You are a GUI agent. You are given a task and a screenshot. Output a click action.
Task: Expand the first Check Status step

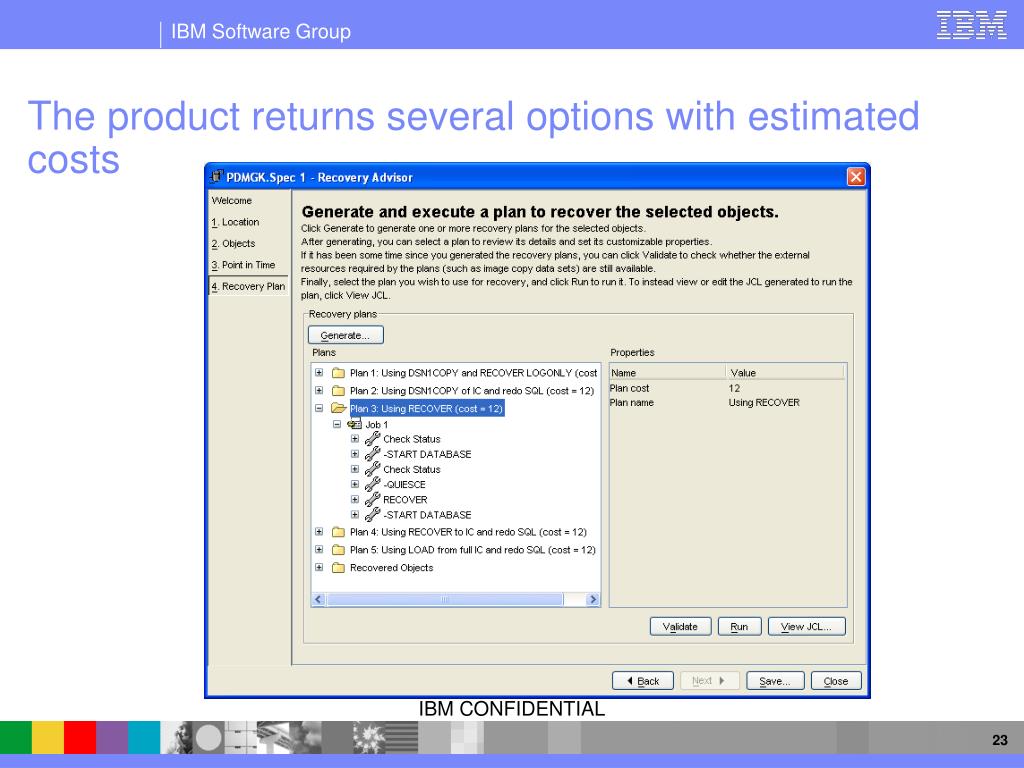(355, 439)
